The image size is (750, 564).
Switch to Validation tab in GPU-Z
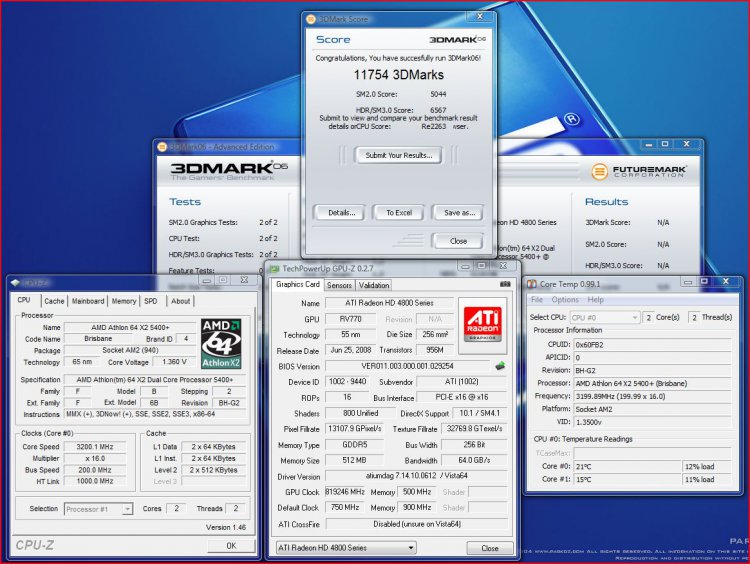[374, 285]
